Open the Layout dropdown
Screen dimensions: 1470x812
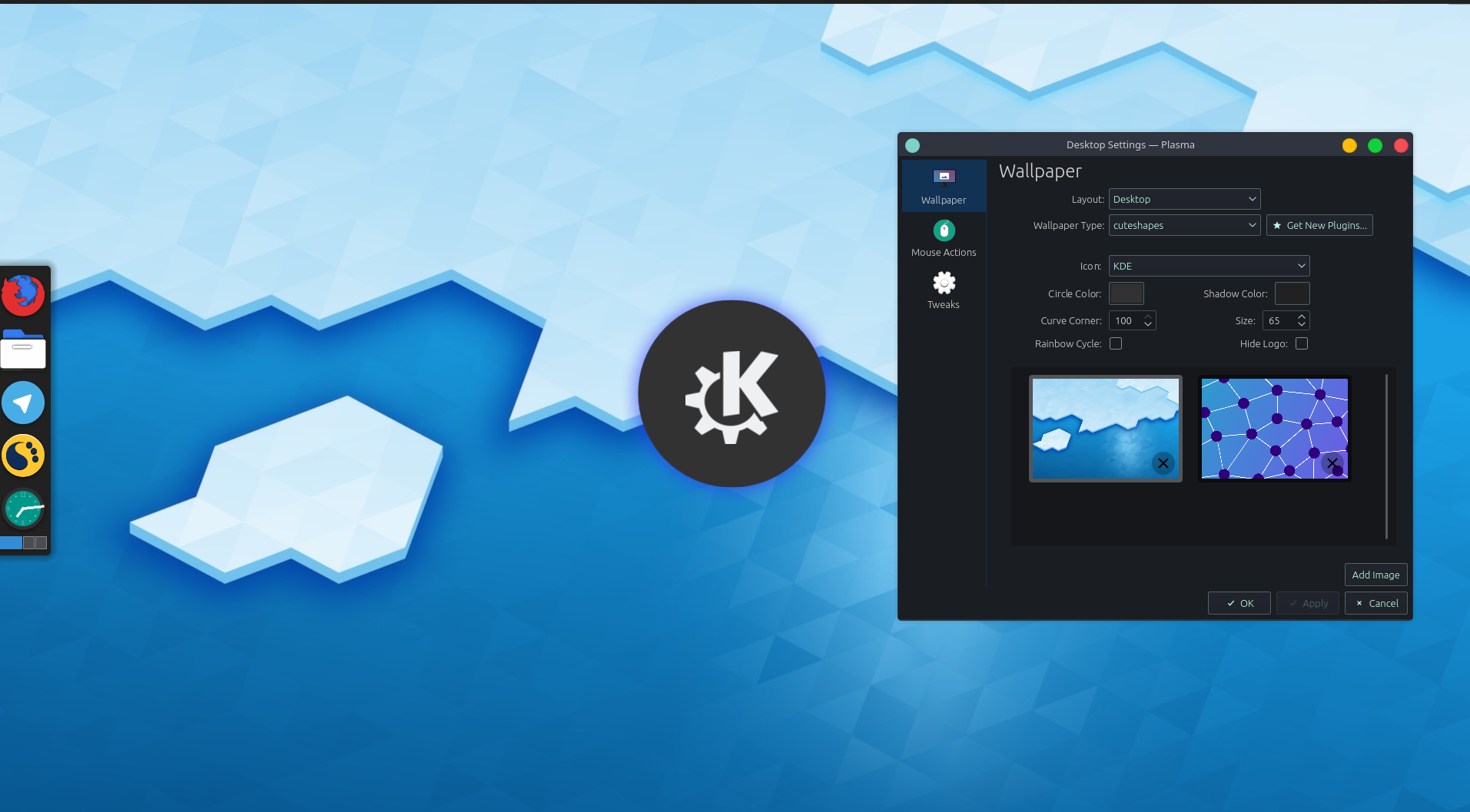1184,199
